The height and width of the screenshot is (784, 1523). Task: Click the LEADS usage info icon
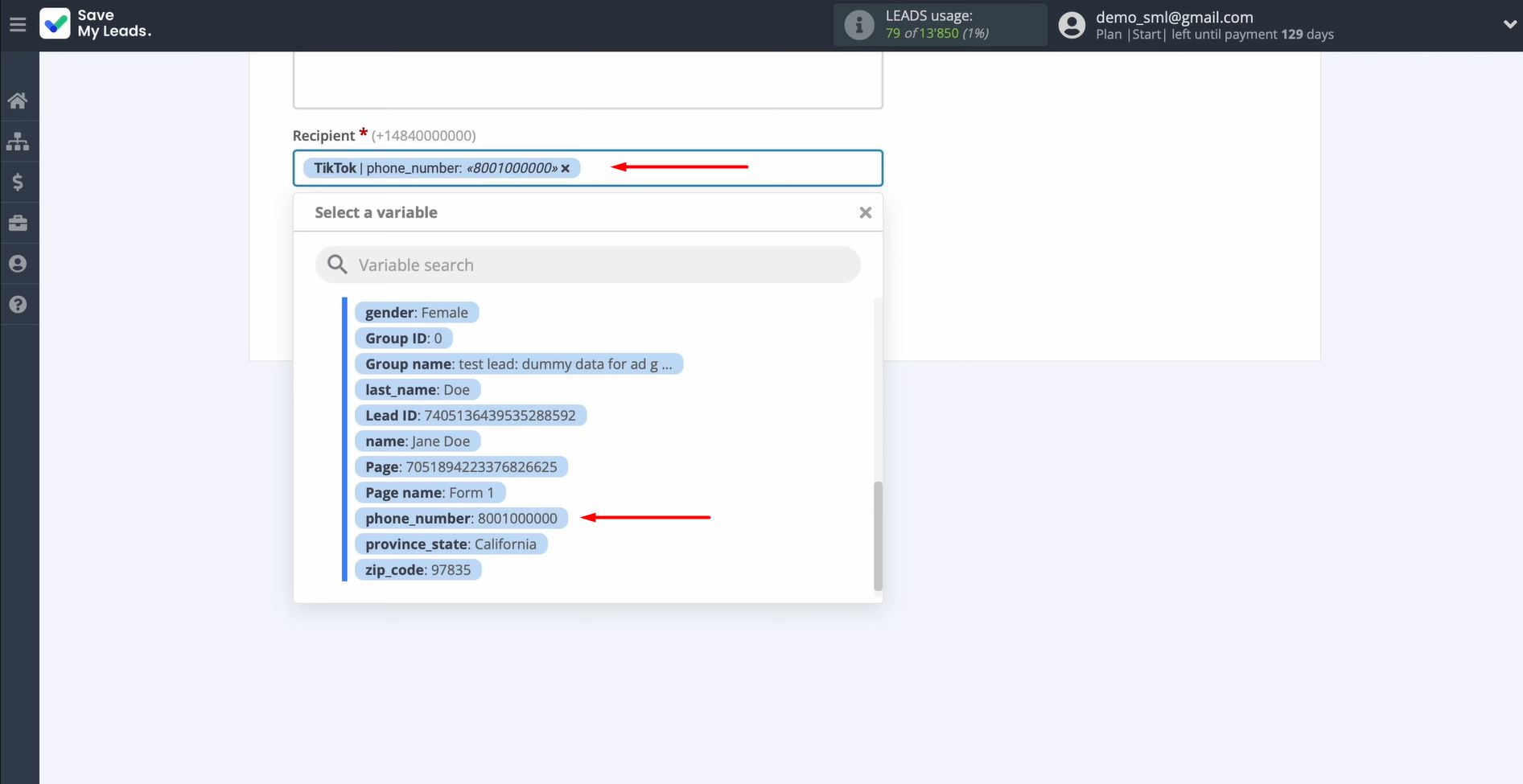click(x=858, y=25)
